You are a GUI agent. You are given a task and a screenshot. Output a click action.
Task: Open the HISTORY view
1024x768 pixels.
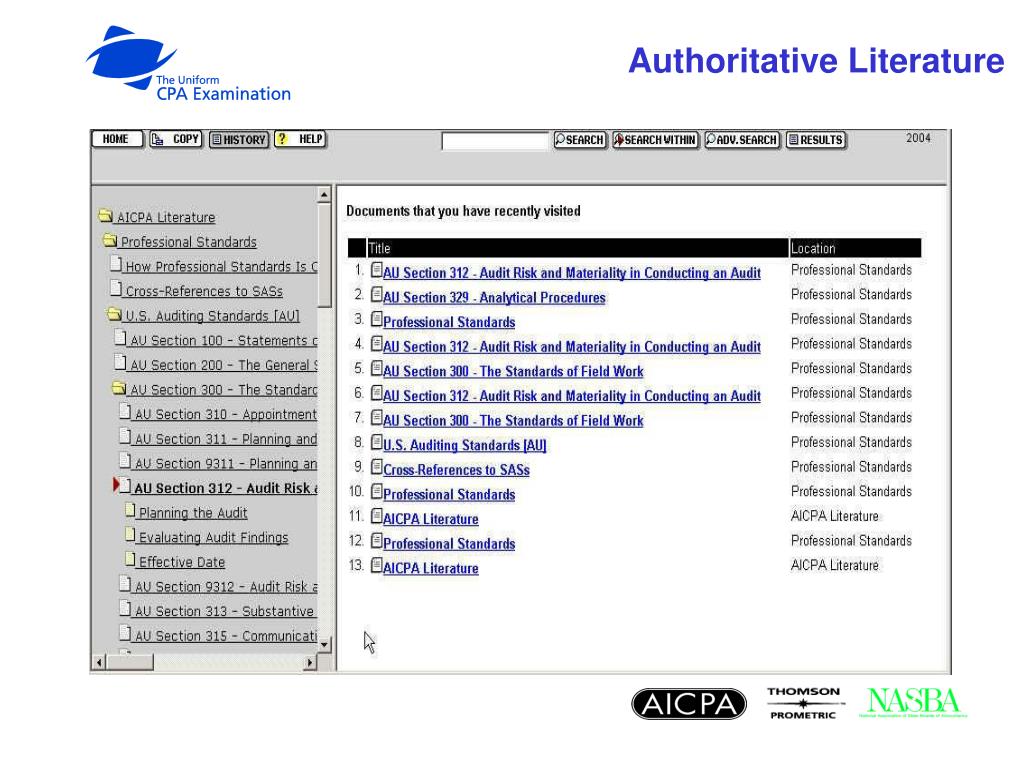239,139
